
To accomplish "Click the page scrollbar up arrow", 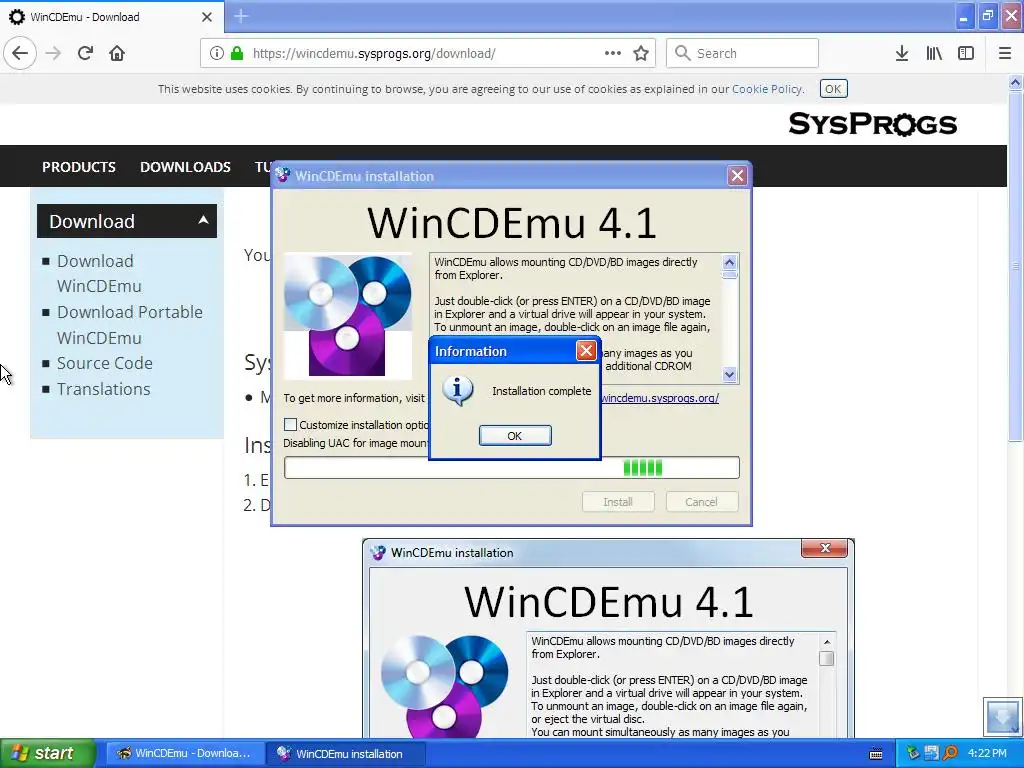I will (1015, 82).
